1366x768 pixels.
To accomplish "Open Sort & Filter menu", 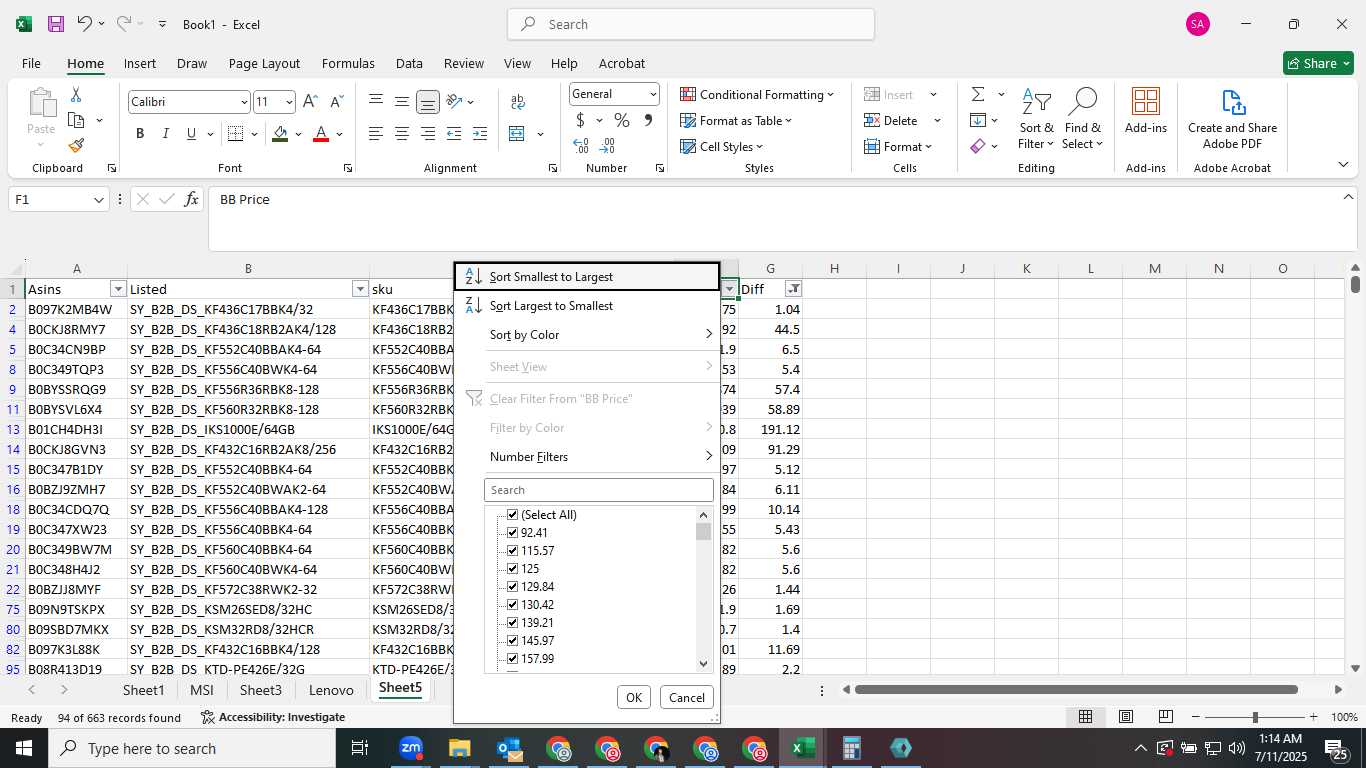I will click(1036, 120).
